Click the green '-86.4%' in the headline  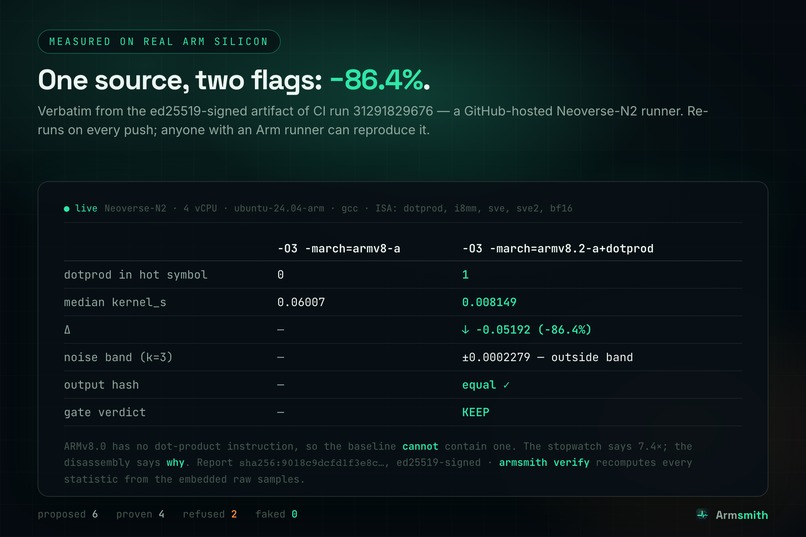(x=377, y=80)
